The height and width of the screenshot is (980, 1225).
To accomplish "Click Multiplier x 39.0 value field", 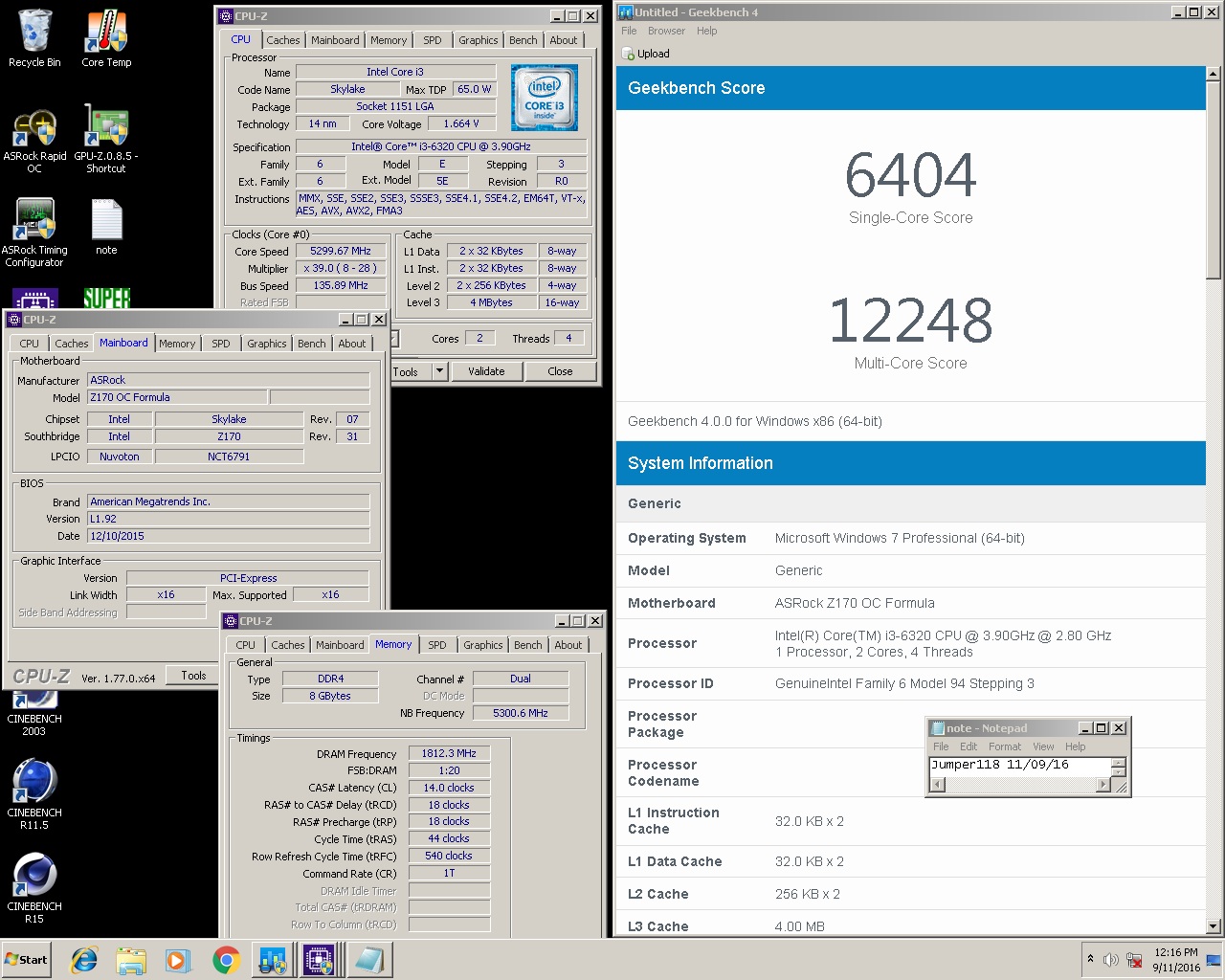I will pos(342,268).
